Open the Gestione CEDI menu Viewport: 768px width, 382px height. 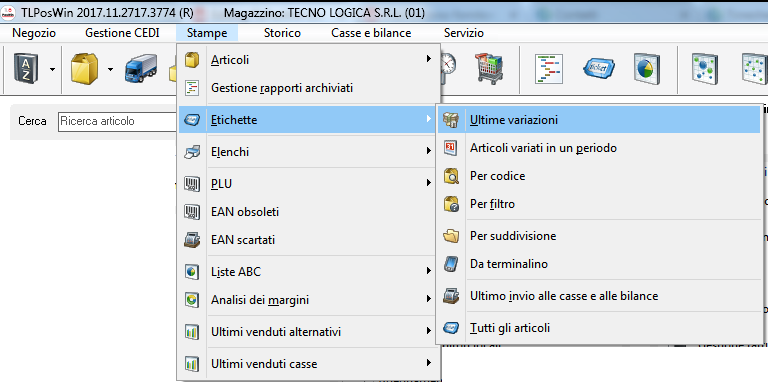click(122, 33)
